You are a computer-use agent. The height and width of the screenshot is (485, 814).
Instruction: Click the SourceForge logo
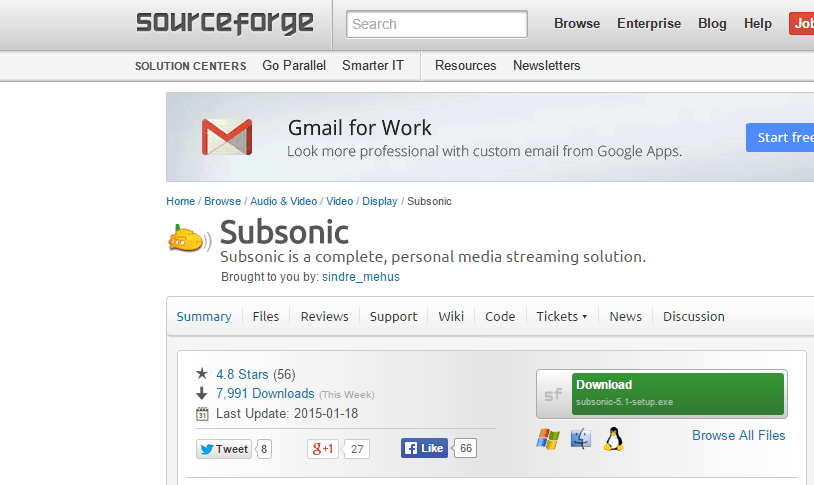tap(225, 23)
